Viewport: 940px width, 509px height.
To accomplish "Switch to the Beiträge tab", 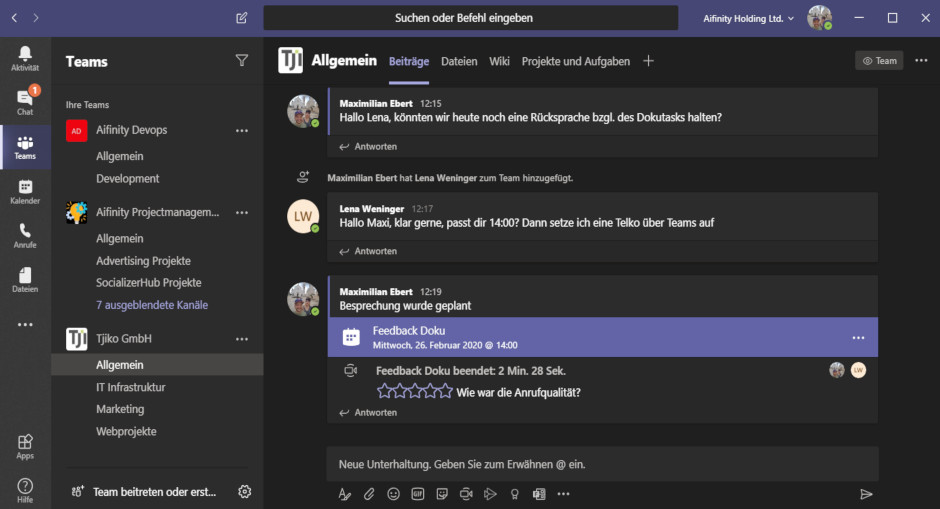I will click(409, 61).
